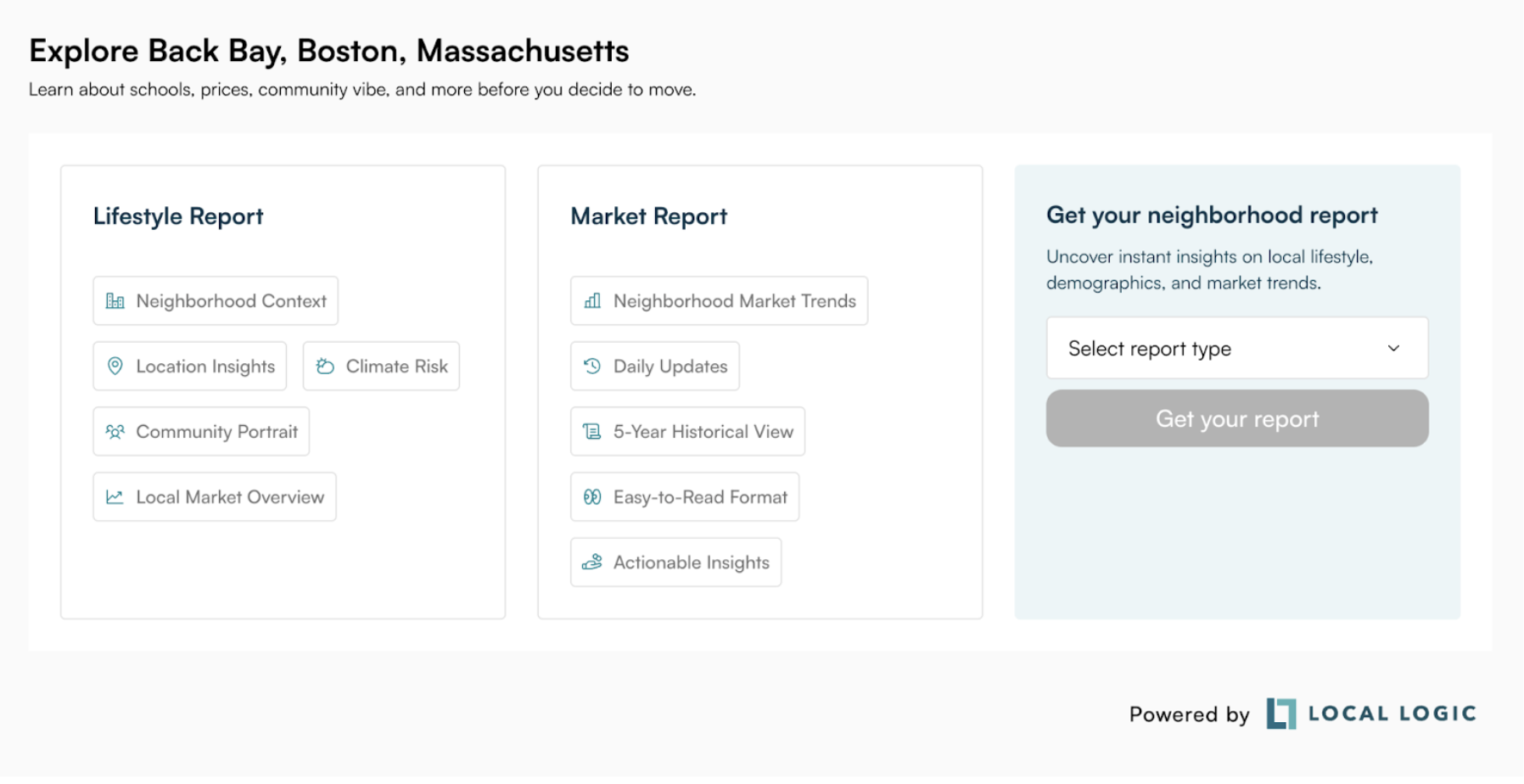The height and width of the screenshot is (784, 1524).
Task: Click the buildings icon beside Neighborhood Context
Action: pos(115,301)
